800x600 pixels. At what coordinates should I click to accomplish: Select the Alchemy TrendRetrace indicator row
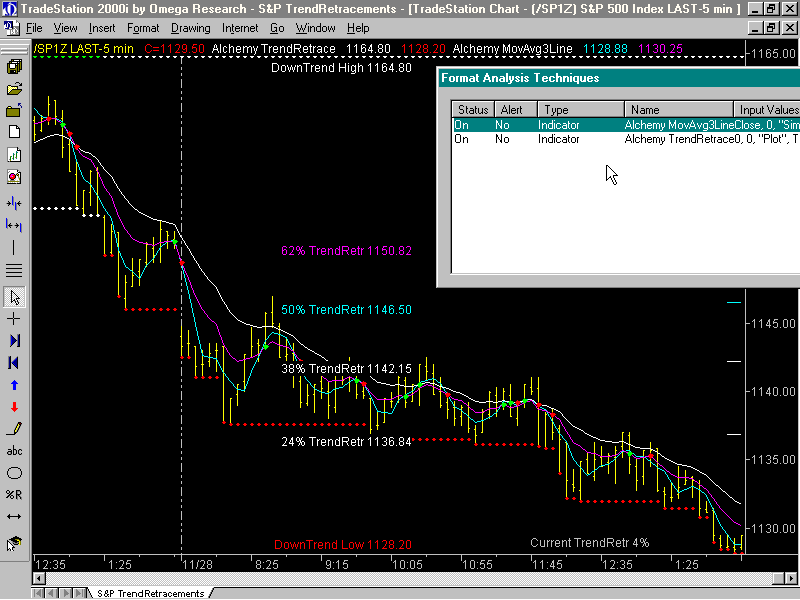(627, 139)
